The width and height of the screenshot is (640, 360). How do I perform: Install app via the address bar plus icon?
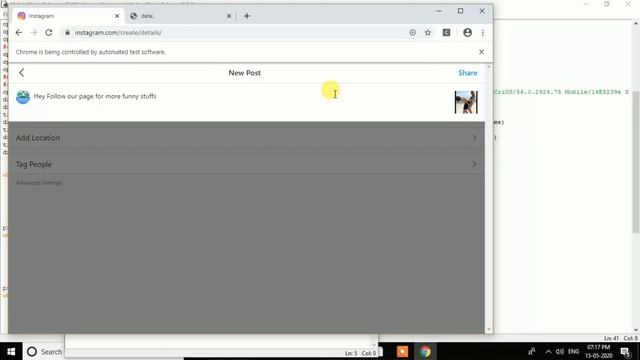point(413,33)
